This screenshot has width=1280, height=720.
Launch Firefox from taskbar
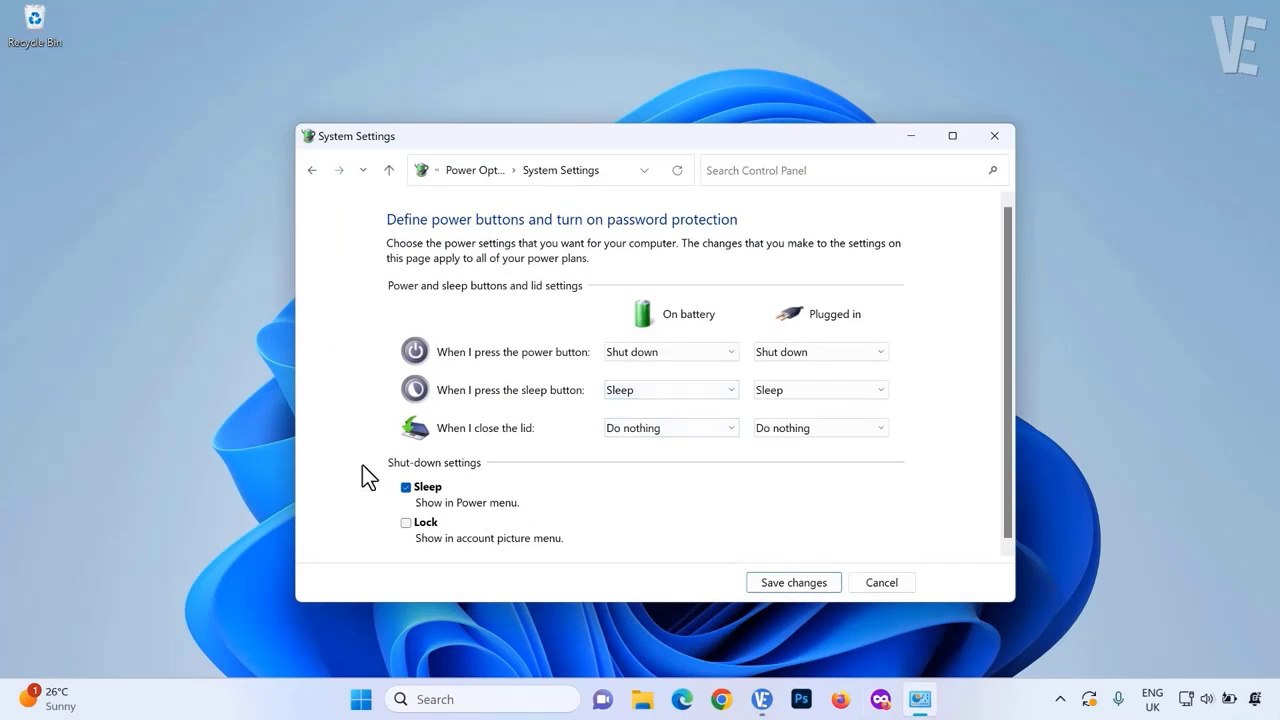[x=840, y=699]
